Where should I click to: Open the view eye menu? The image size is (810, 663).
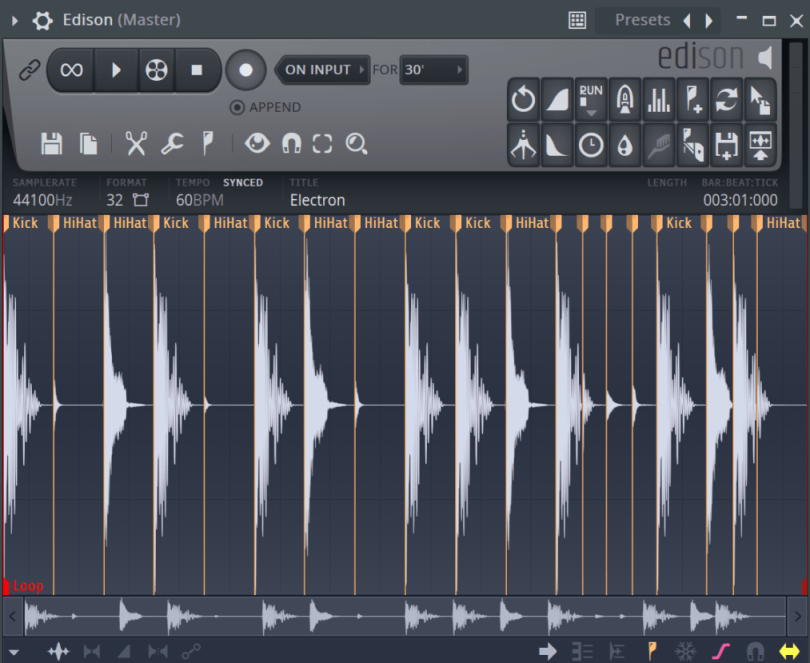(257, 143)
